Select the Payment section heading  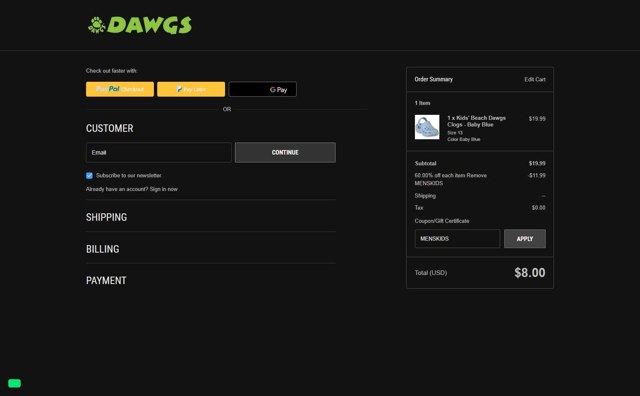click(106, 280)
